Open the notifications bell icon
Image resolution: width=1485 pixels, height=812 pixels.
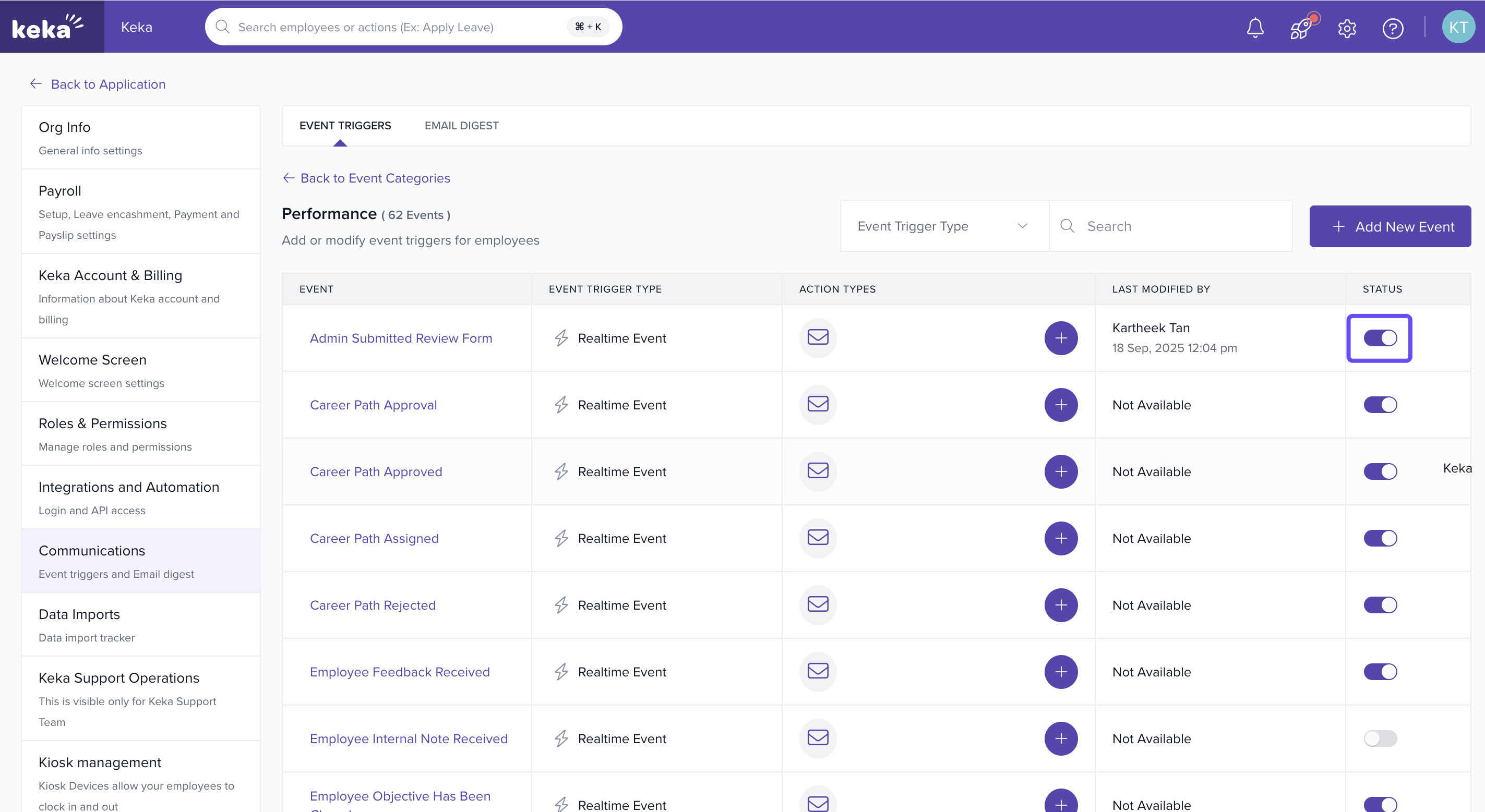click(1255, 28)
